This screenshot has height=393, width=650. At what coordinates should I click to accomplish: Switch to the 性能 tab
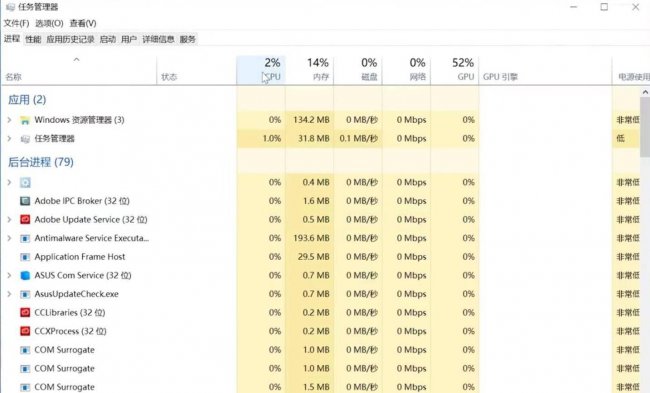pyautogui.click(x=33, y=39)
